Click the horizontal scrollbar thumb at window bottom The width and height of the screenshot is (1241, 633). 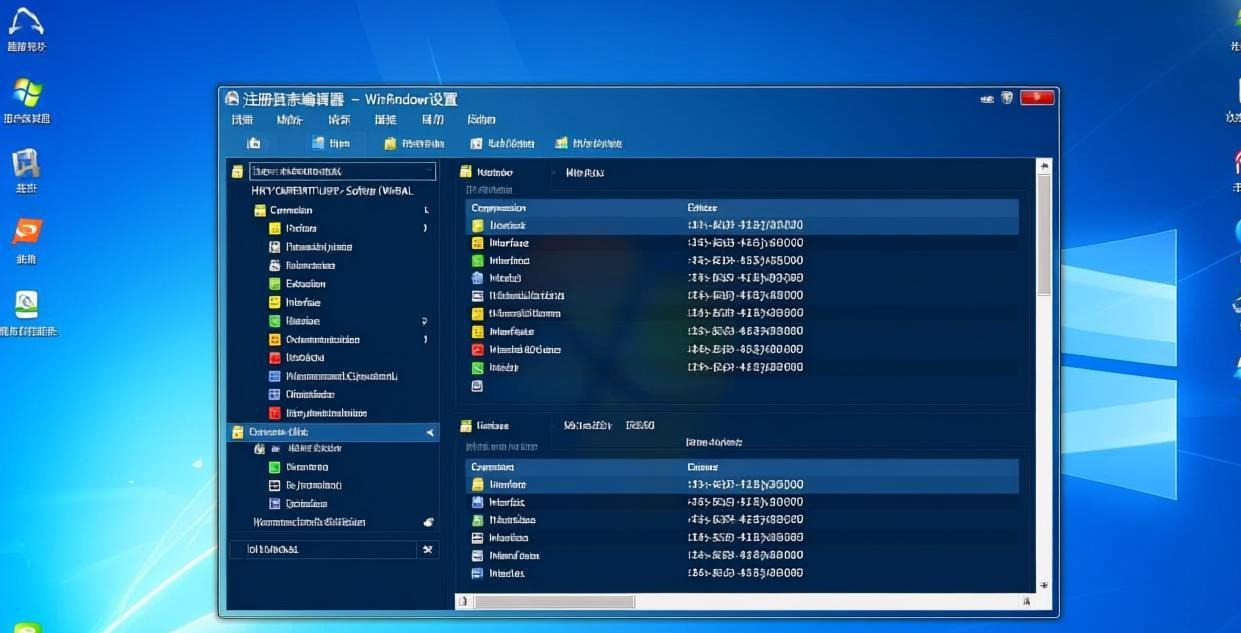pos(554,602)
